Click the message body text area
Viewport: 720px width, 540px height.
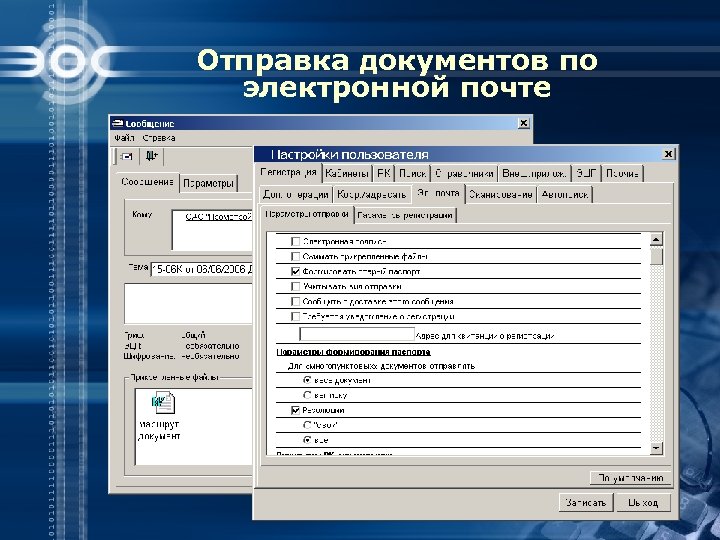click(x=188, y=304)
